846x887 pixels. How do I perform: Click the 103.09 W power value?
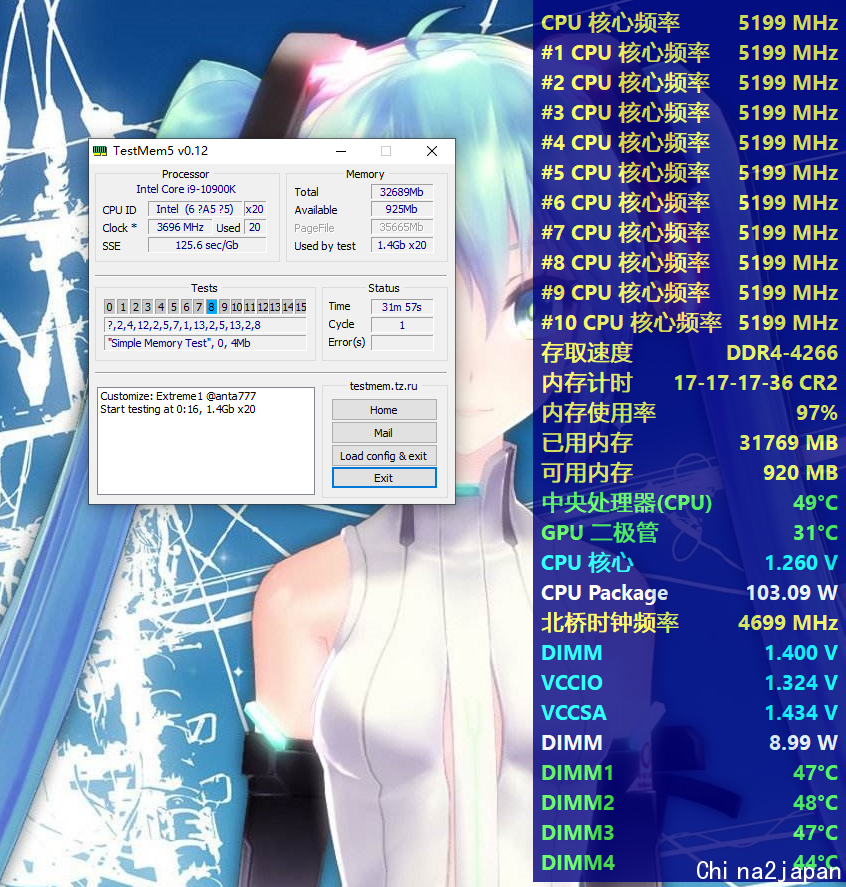(792, 593)
